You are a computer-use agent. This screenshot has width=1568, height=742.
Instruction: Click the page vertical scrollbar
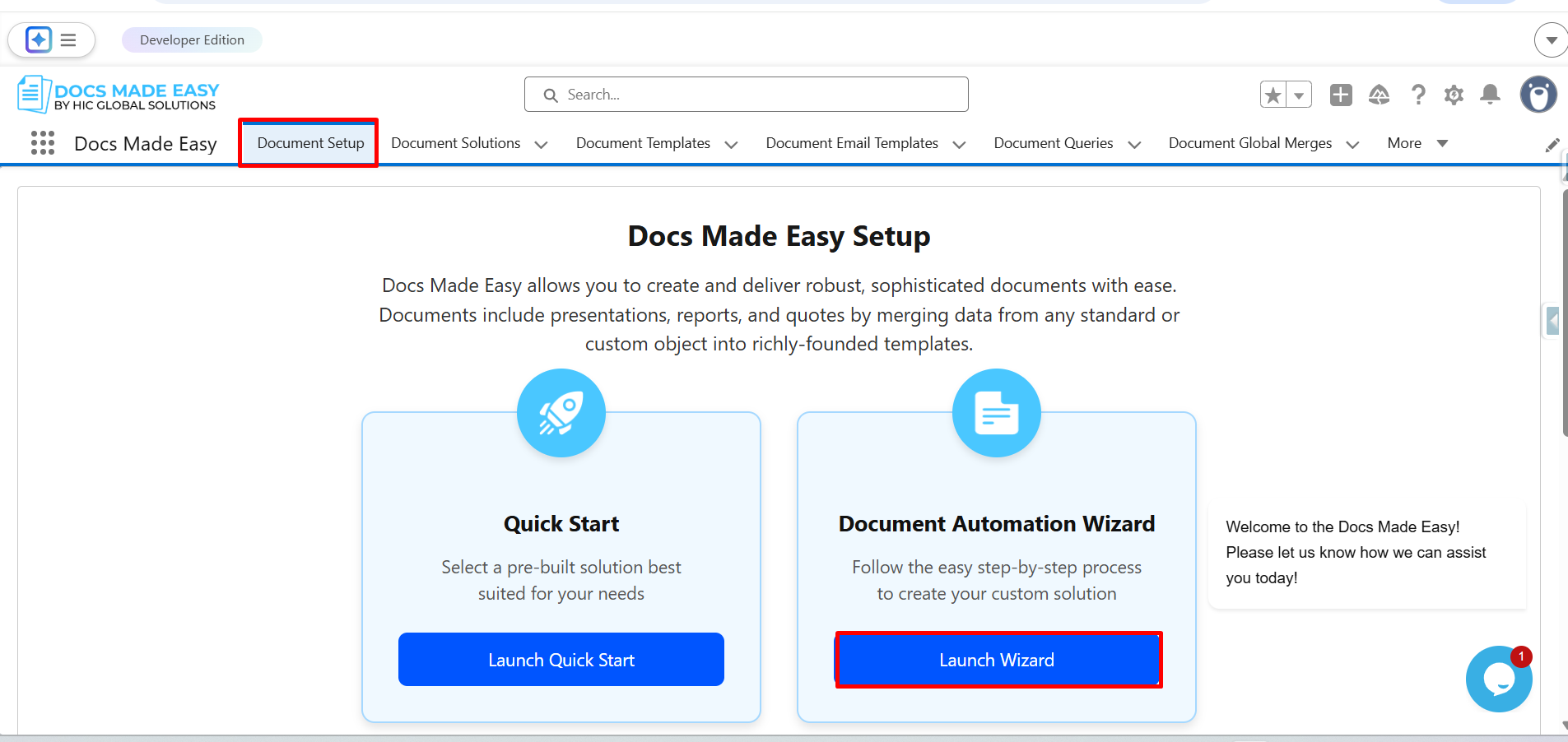pos(1565,313)
